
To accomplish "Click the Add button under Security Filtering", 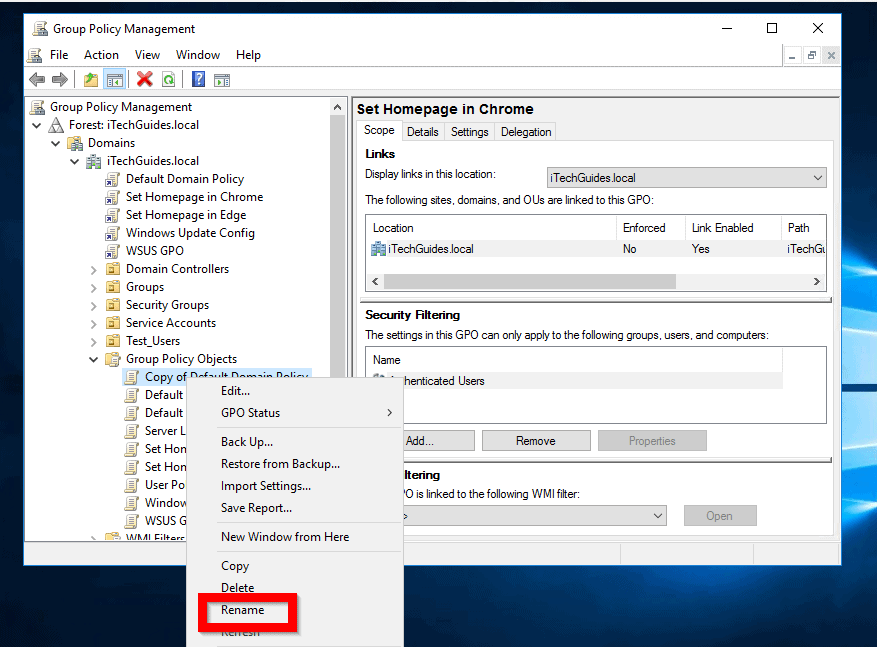I will coord(436,439).
